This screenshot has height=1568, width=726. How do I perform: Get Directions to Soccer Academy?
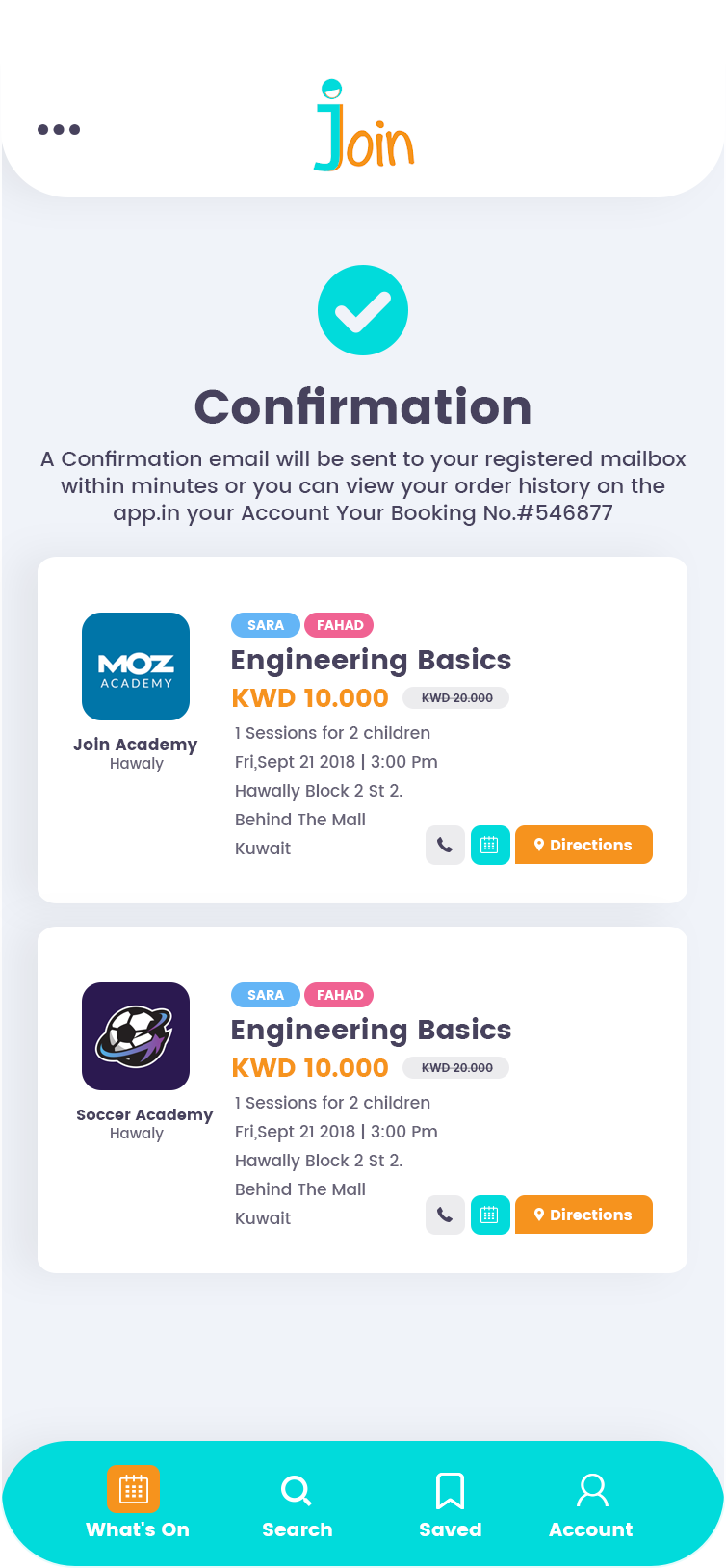click(583, 1215)
